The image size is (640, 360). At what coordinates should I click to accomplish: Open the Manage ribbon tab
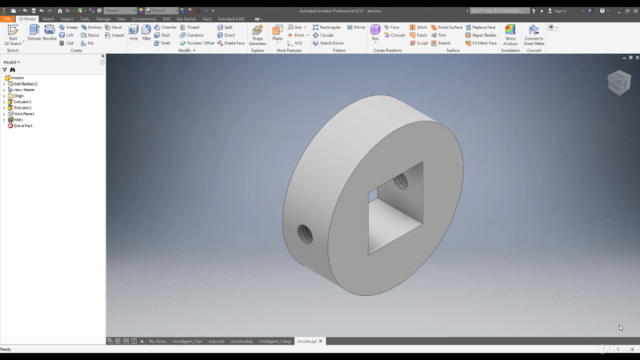click(103, 19)
